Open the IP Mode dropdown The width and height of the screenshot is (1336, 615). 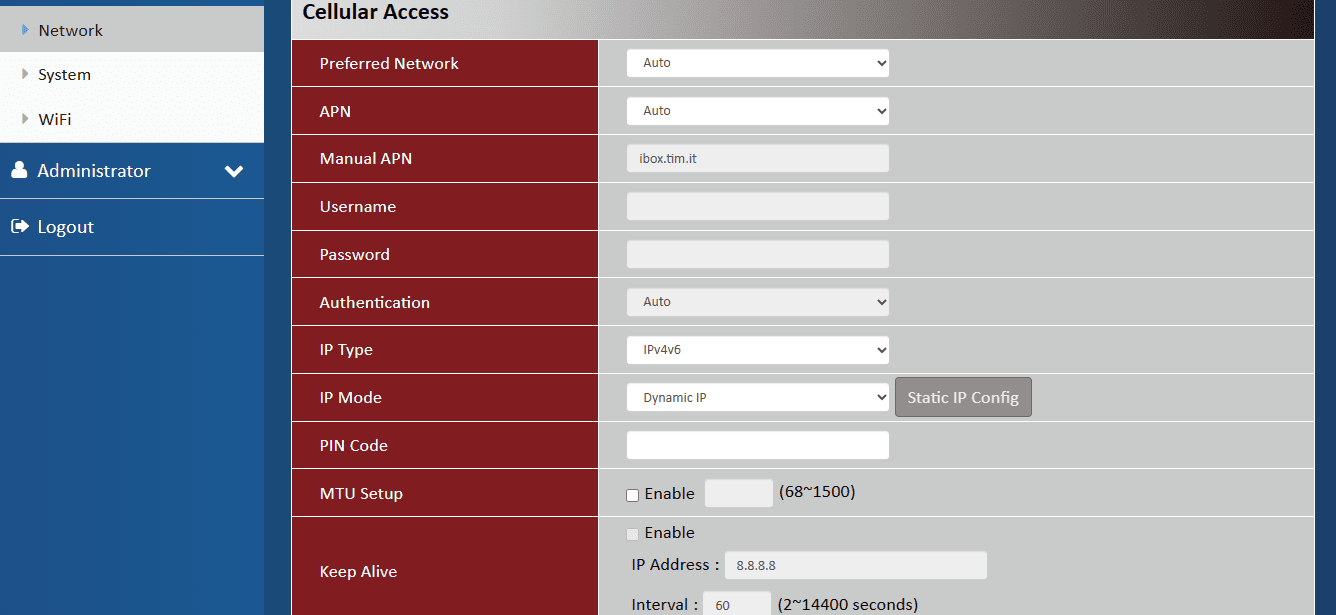757,397
